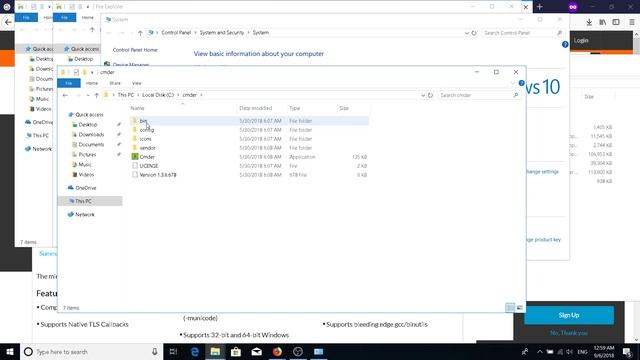
Task: Click the microphone icon in taskbar search
Action: tap(155, 351)
